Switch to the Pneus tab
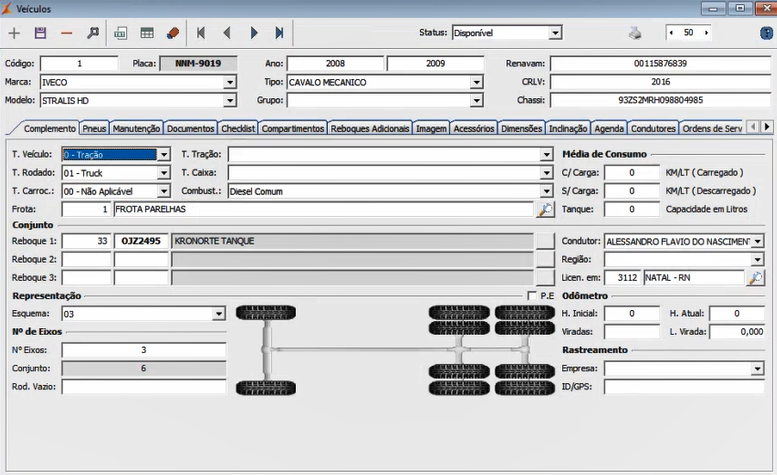Viewport: 777px width, 475px height. click(x=94, y=128)
